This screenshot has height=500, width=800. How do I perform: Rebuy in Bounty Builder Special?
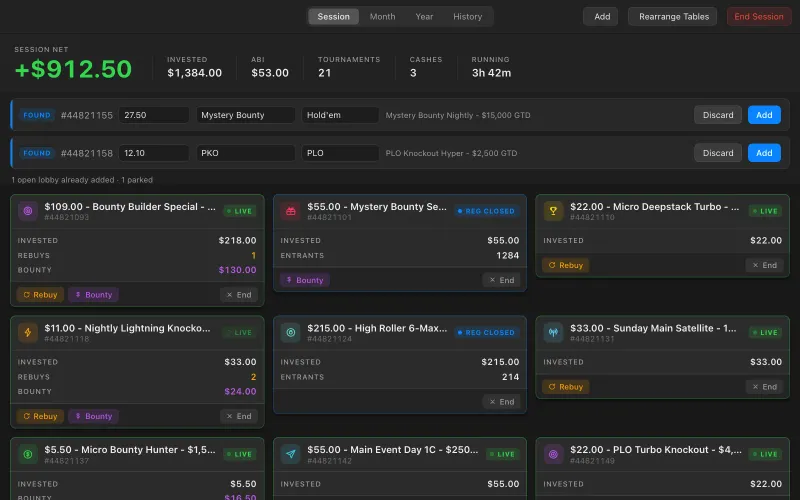40,294
